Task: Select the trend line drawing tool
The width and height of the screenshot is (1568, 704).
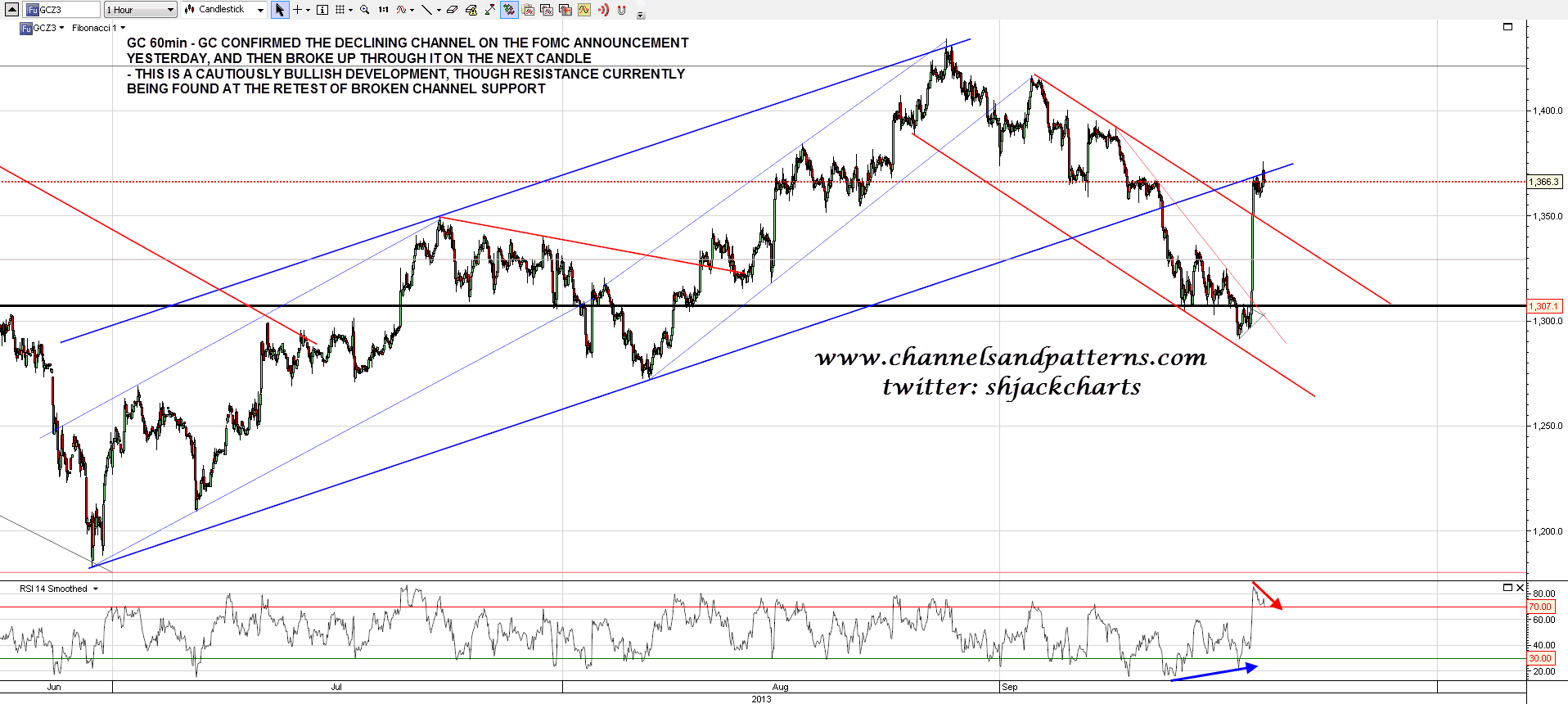Action: 426,10
